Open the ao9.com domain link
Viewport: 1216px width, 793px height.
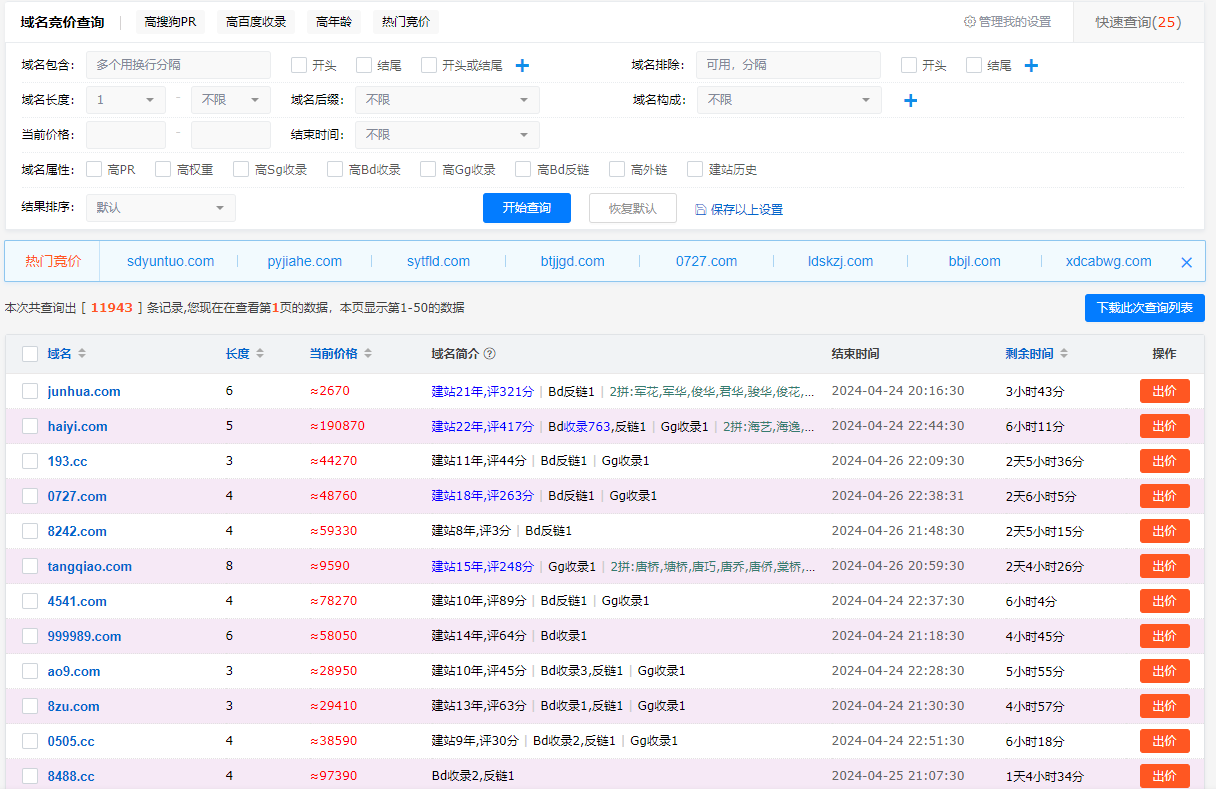[74, 671]
